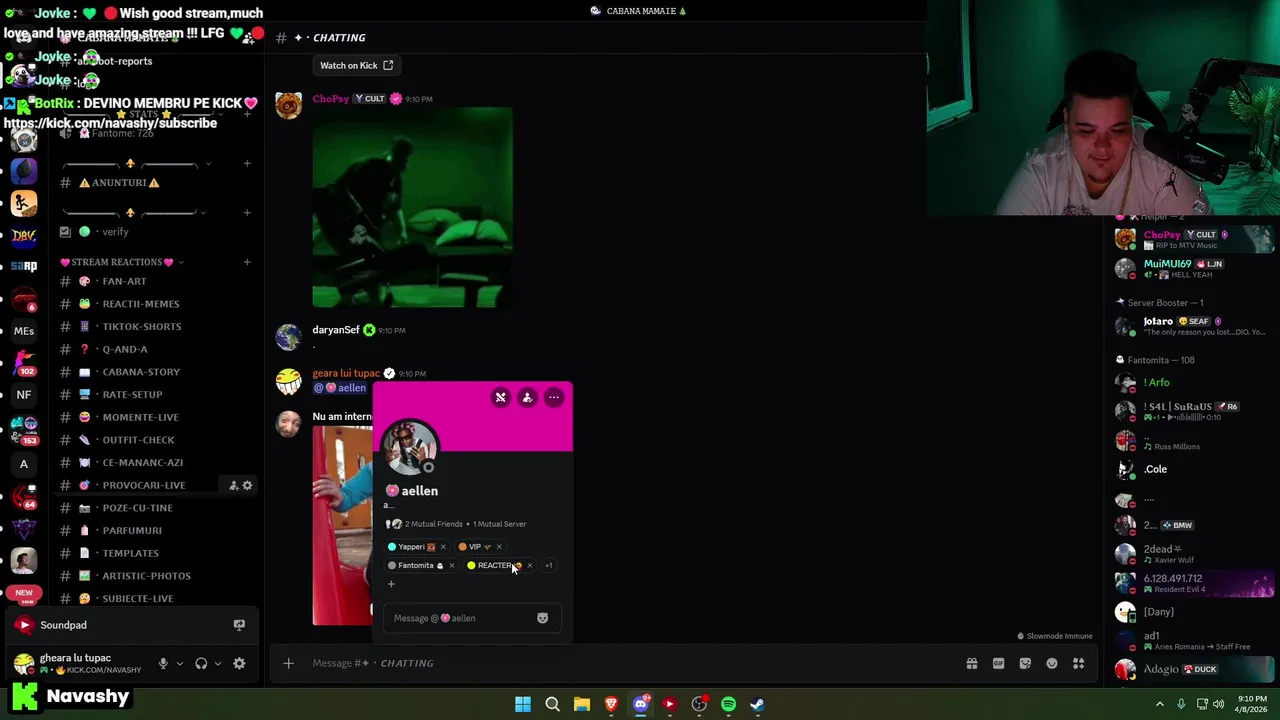
Task: Click ChoPsy's username in the chat
Action: click(x=330, y=99)
